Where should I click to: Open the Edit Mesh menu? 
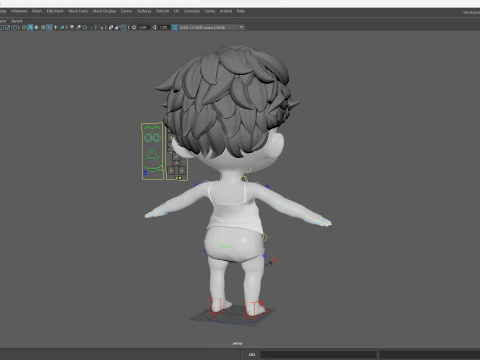pos(55,11)
